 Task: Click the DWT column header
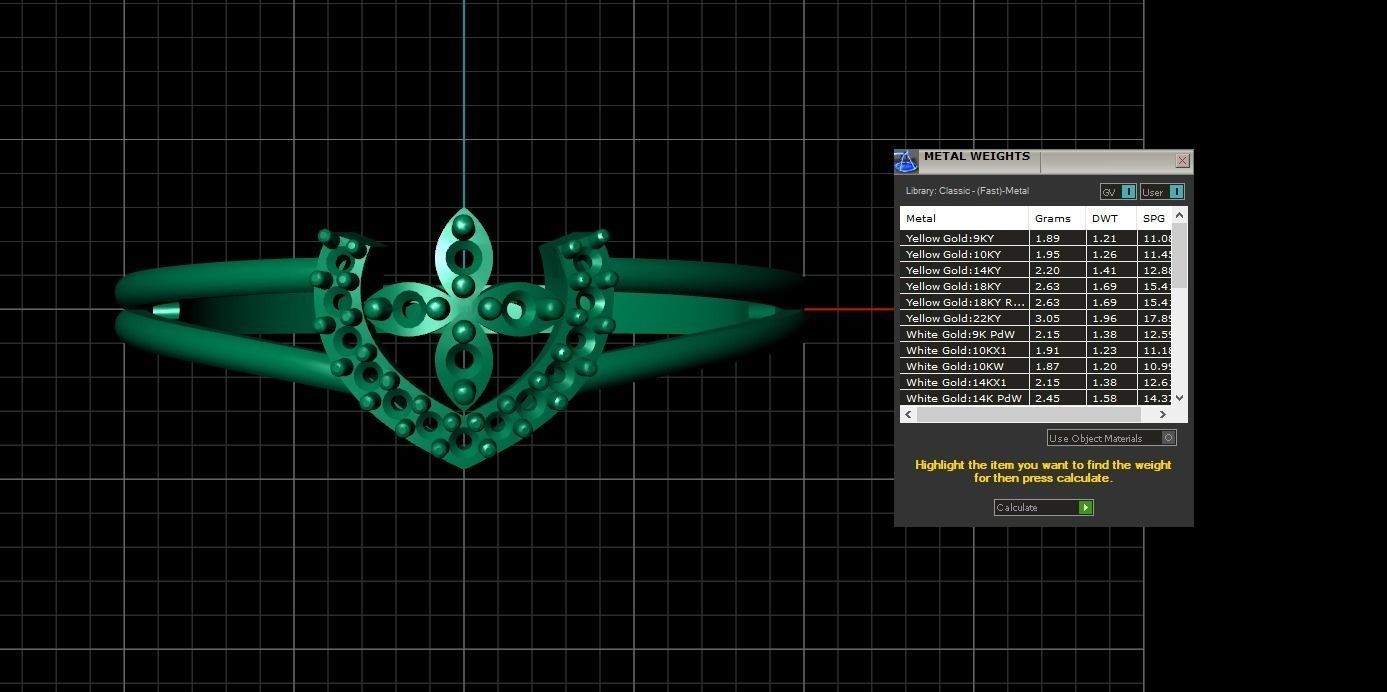(x=1111, y=218)
